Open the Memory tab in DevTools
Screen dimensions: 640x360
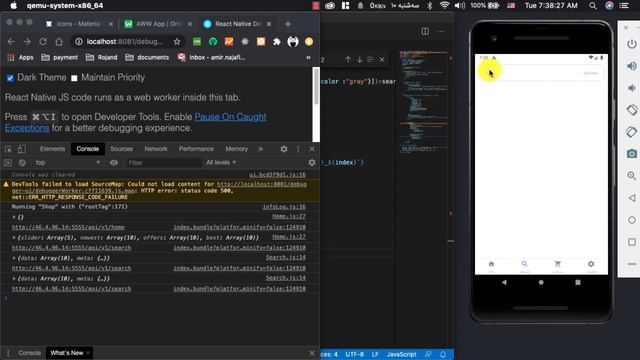tap(237, 149)
